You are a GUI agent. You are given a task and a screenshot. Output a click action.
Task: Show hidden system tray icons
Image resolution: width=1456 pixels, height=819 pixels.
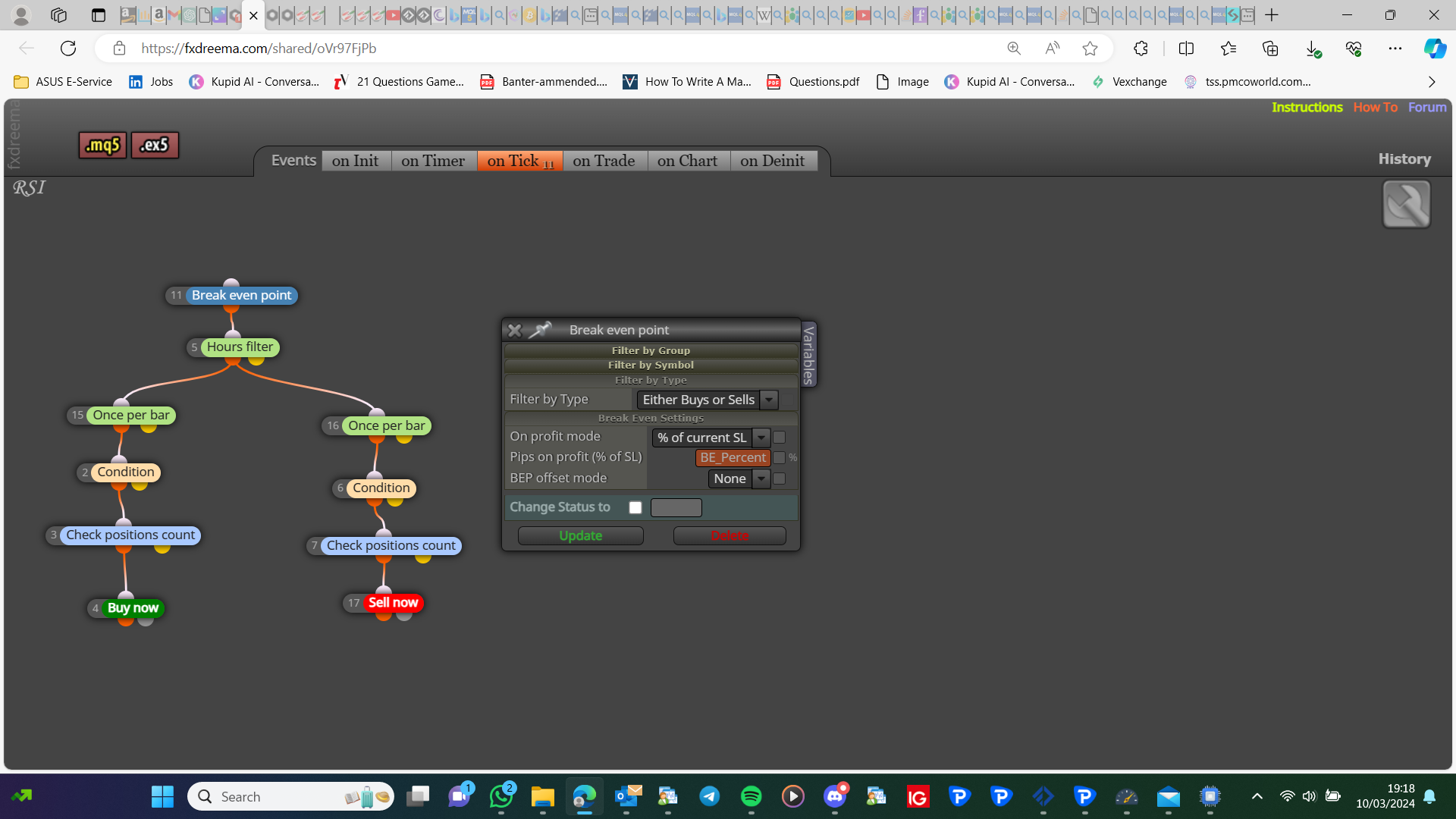coord(1257,796)
